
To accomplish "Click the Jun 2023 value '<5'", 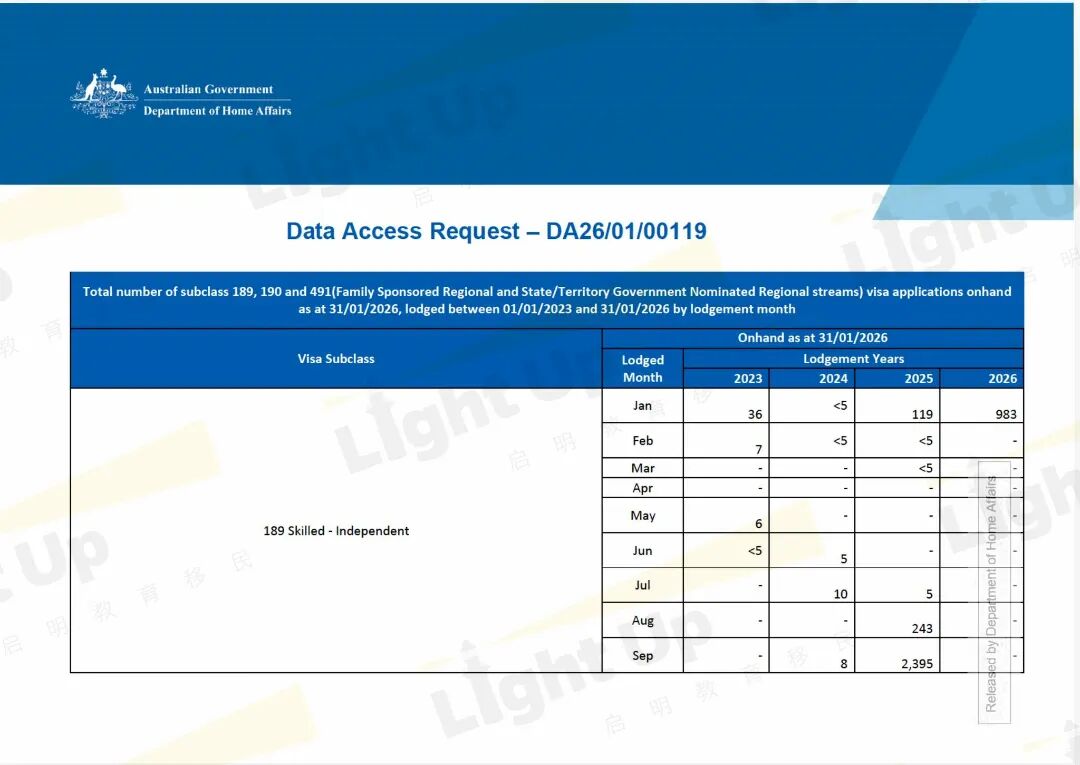I will pos(755,550).
